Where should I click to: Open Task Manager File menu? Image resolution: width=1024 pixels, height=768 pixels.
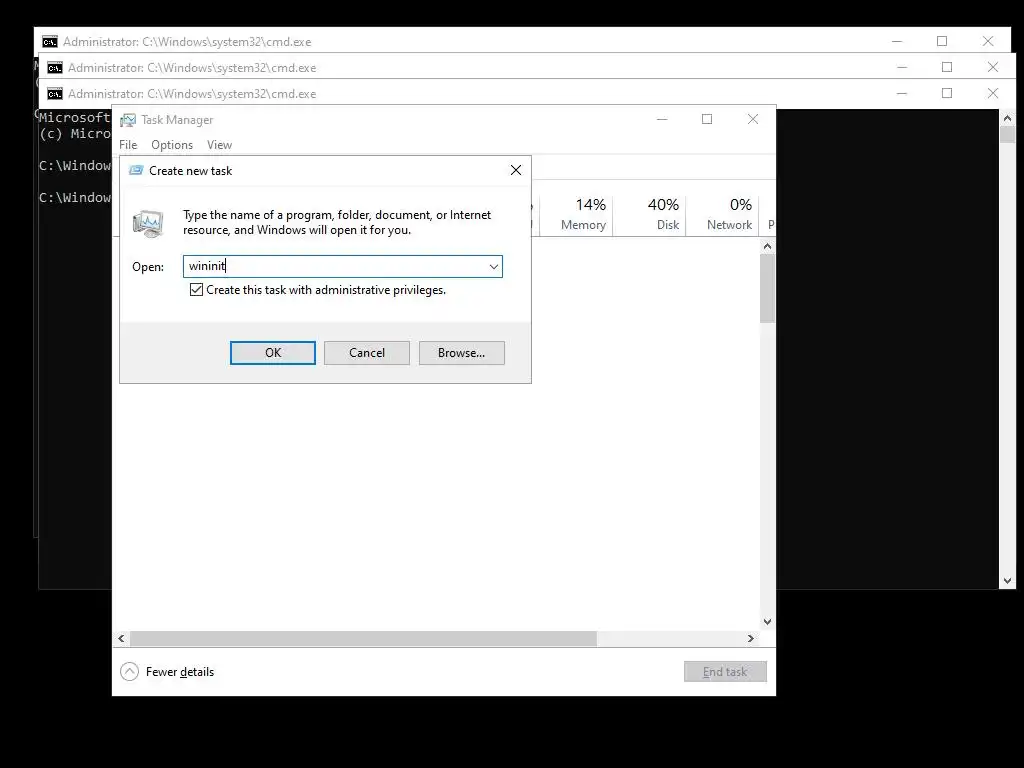point(128,145)
